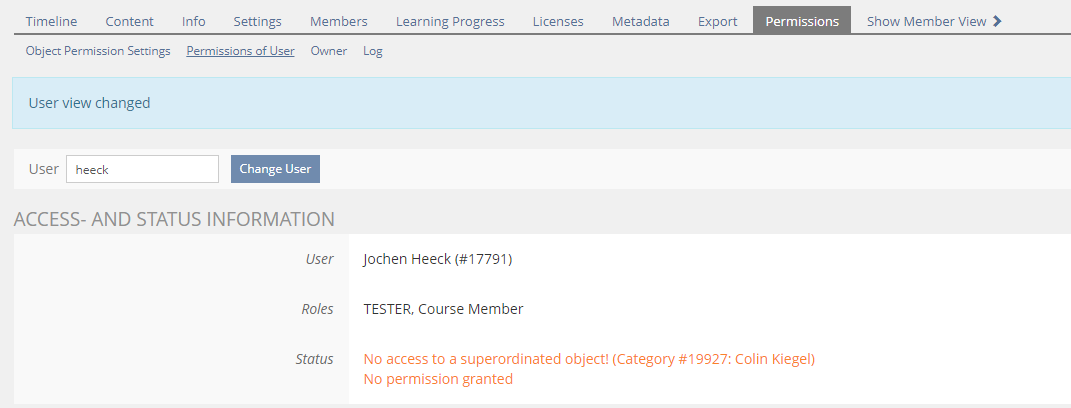Screen dimensions: 1071x408
Task: Select Permissions of User subtab
Action: tap(240, 51)
